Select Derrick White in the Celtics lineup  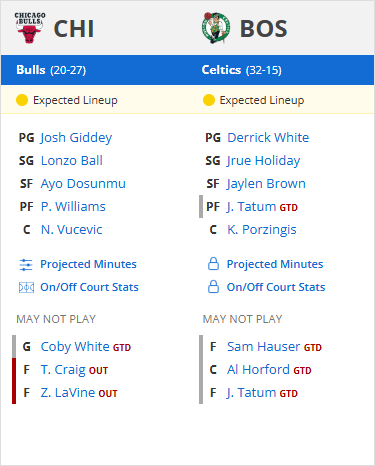(268, 138)
